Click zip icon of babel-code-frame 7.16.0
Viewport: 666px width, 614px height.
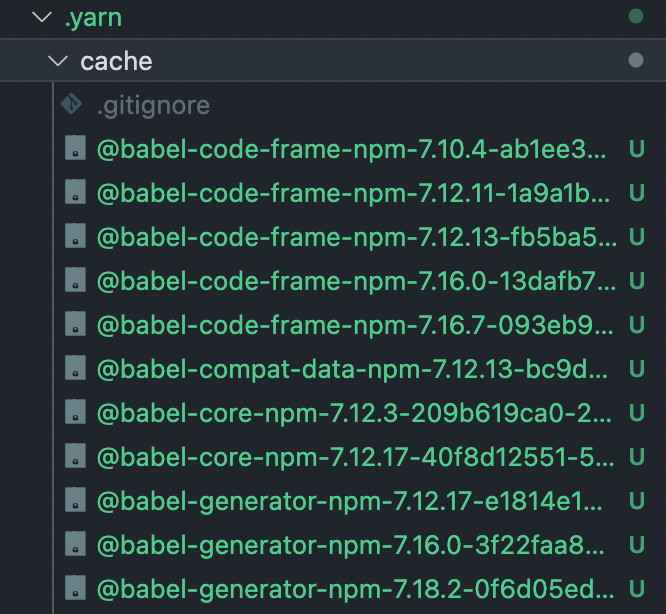[75, 280]
